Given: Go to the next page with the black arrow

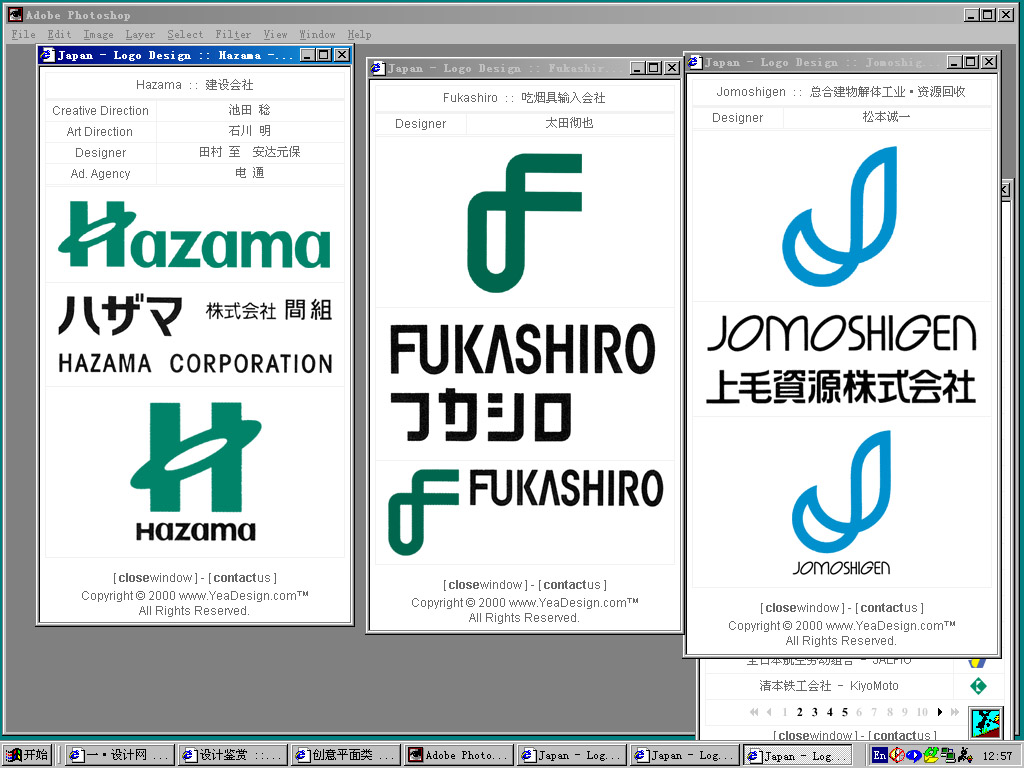Looking at the screenshot, I should (x=940, y=712).
